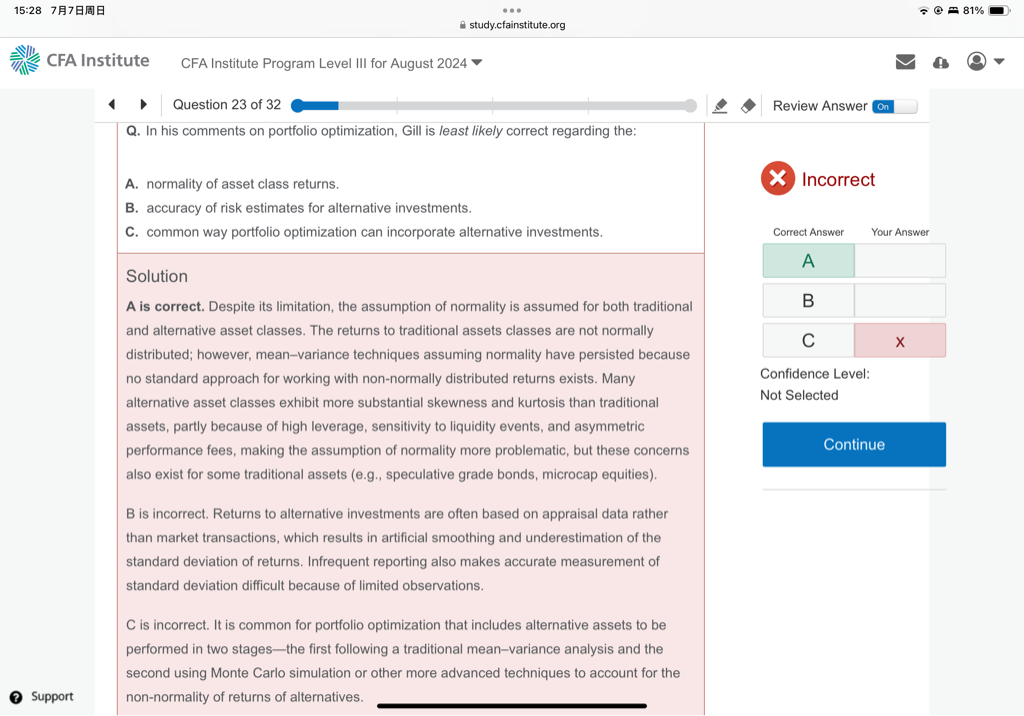Select answer option A cell

[808, 261]
